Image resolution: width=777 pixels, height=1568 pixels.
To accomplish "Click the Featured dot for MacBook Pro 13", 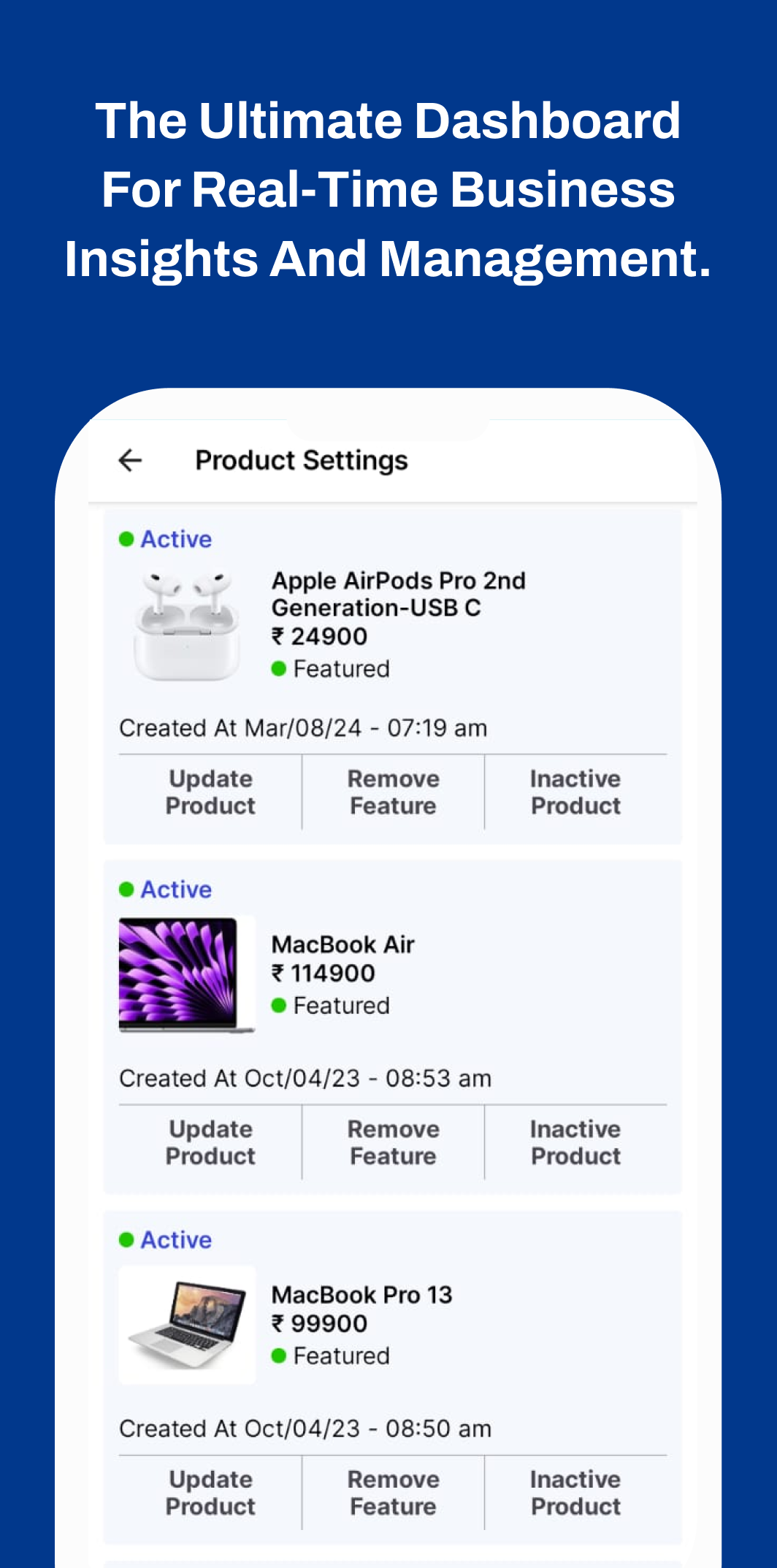I will pyautogui.click(x=280, y=1356).
